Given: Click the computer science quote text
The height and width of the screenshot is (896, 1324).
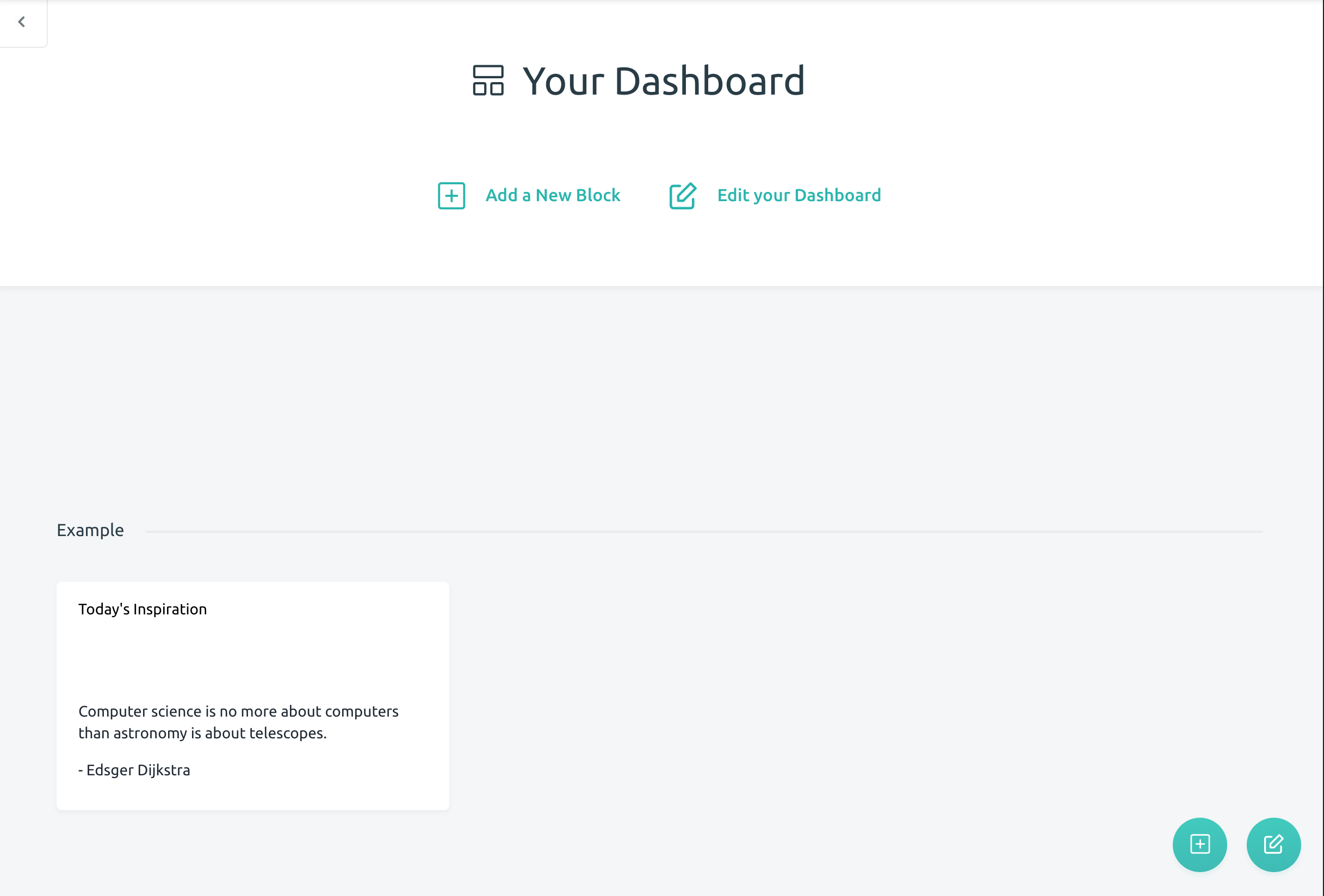Looking at the screenshot, I should click(238, 722).
